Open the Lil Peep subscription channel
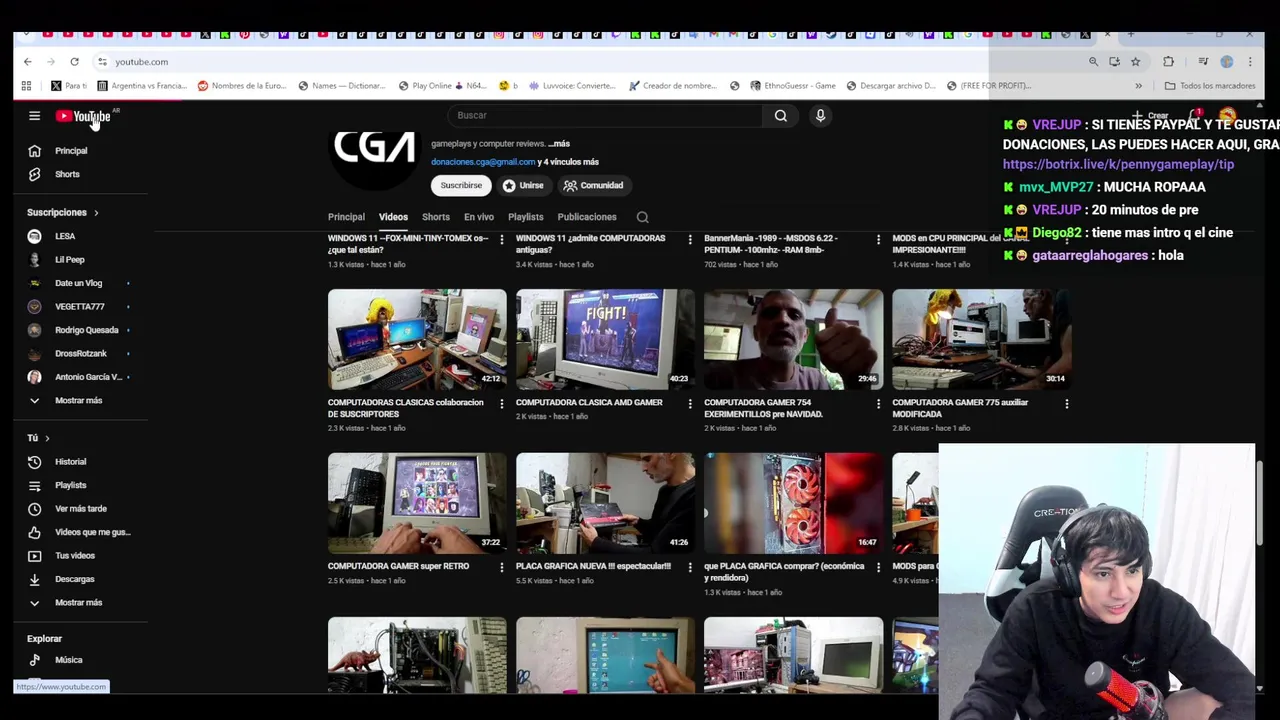This screenshot has height=720, width=1280. (x=70, y=260)
